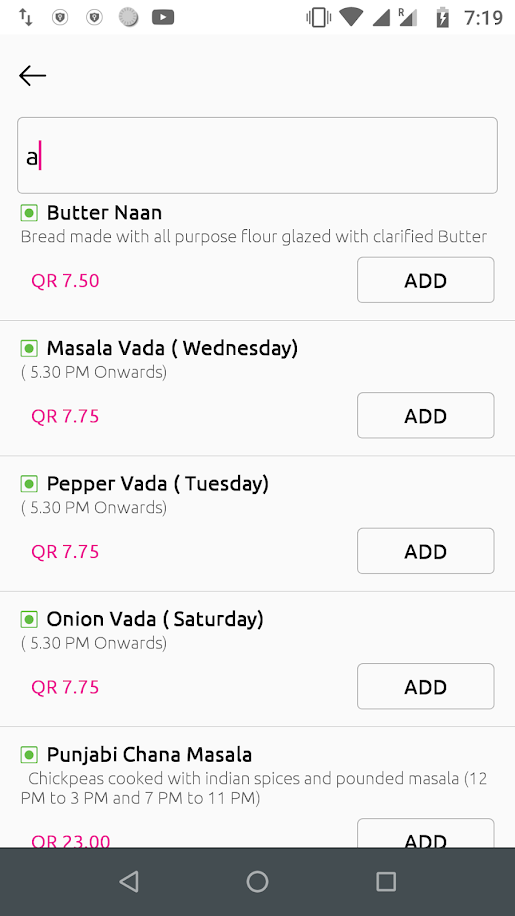Add Pepper Vada (Tuesday) to cart
515x916 pixels.
[426, 551]
